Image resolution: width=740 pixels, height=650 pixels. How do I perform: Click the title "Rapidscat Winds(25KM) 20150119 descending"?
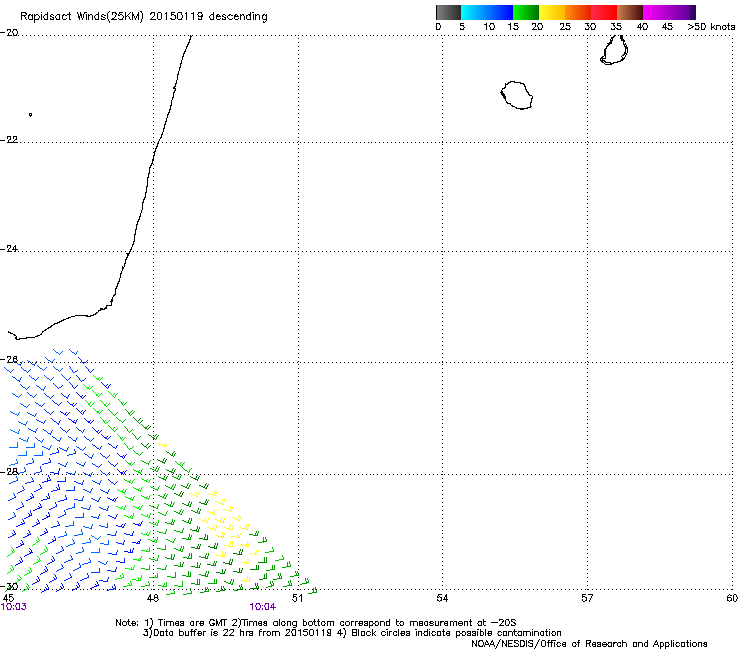pyautogui.click(x=143, y=17)
